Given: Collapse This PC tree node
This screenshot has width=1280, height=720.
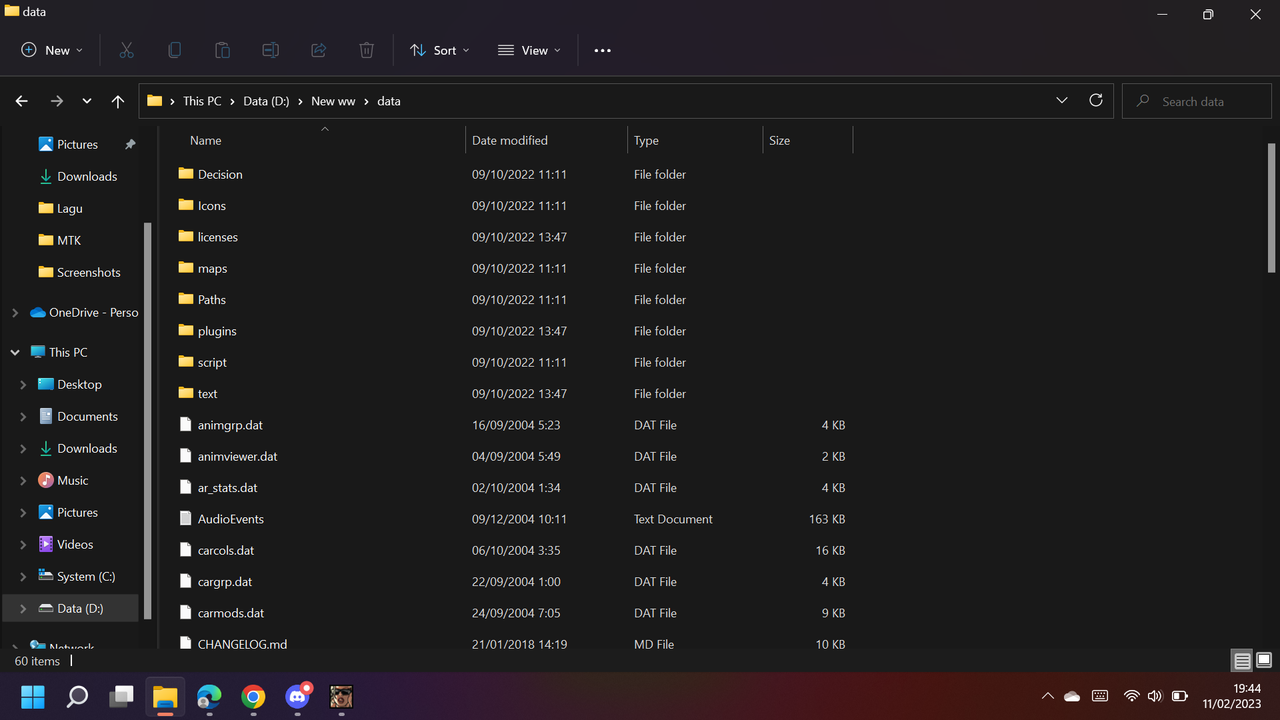Looking at the screenshot, I should point(14,352).
